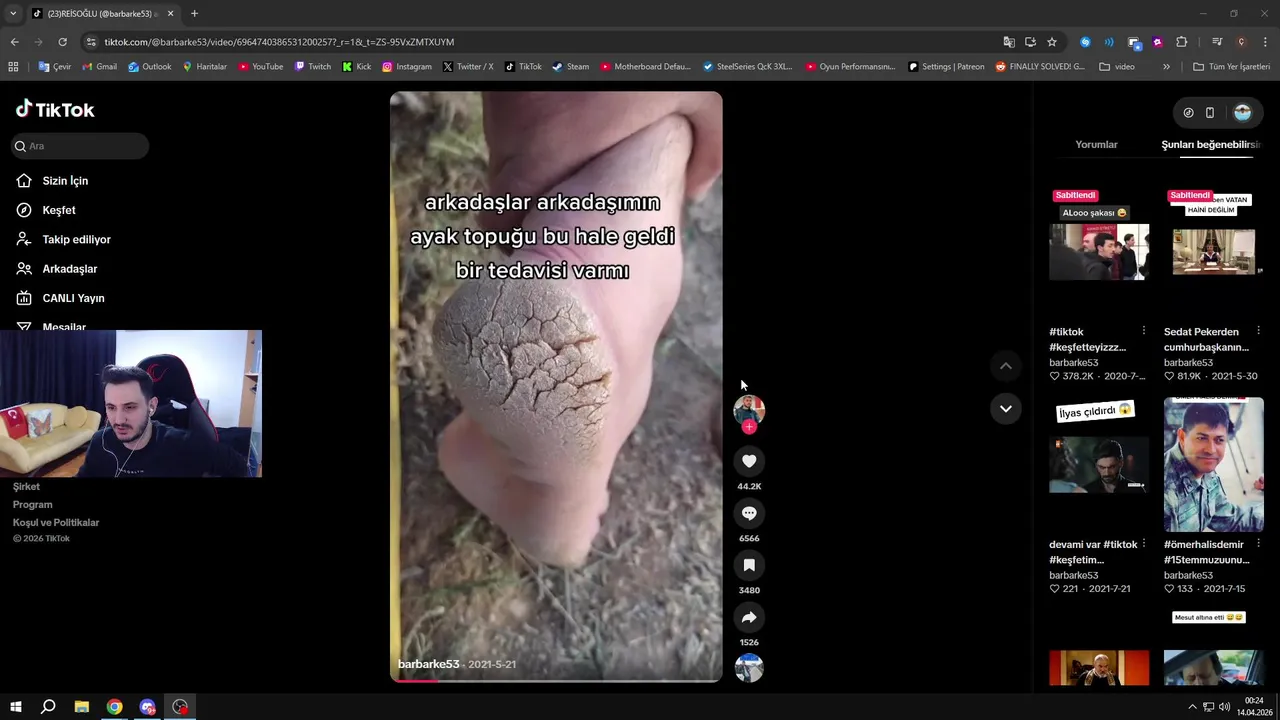1280x720 pixels.
Task: Go back in browser history
Action: [x=14, y=42]
